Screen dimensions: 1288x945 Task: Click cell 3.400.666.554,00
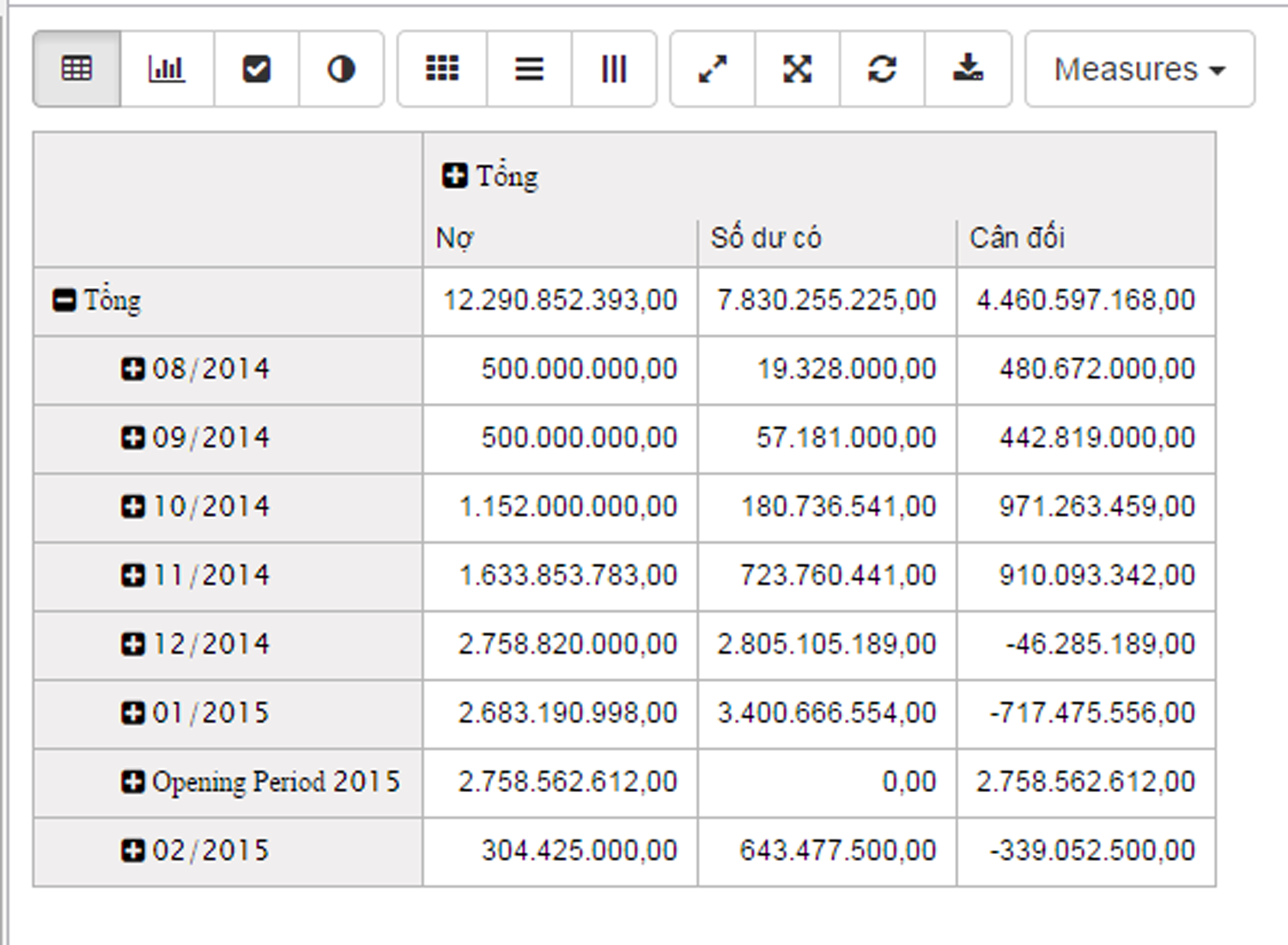826,712
